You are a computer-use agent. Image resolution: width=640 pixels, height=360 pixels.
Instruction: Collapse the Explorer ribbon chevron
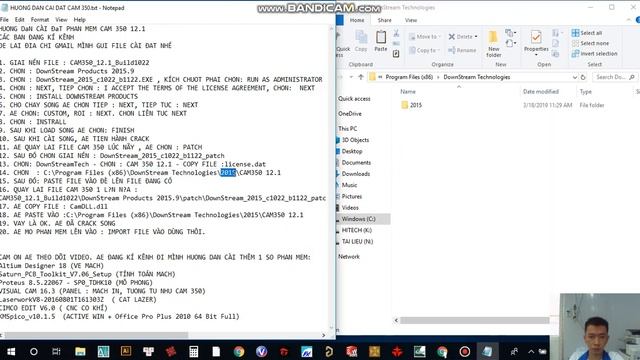(629, 20)
